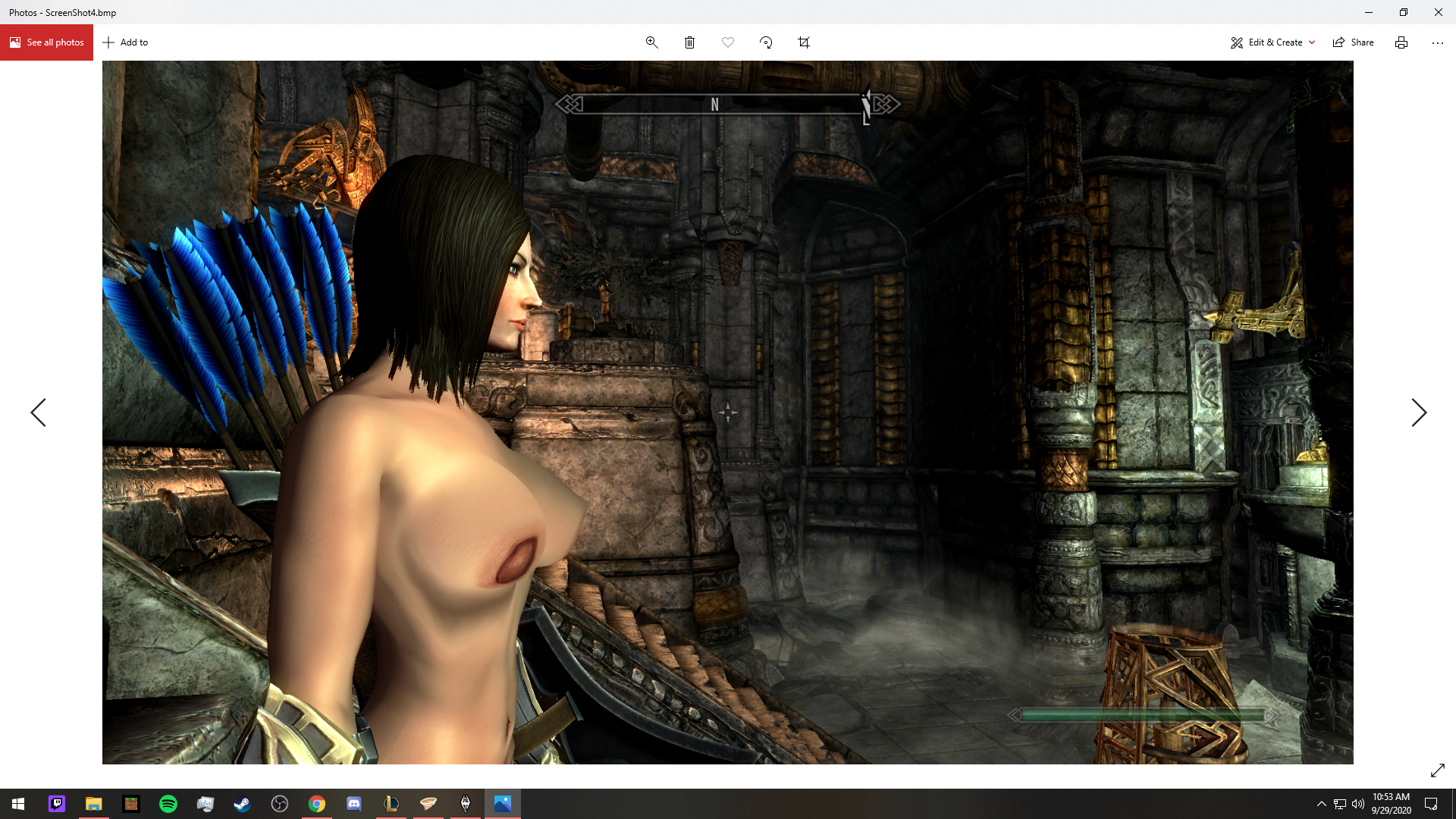Open the OBS Studio icon in the taskbar
The image size is (1456, 819).
click(x=280, y=804)
